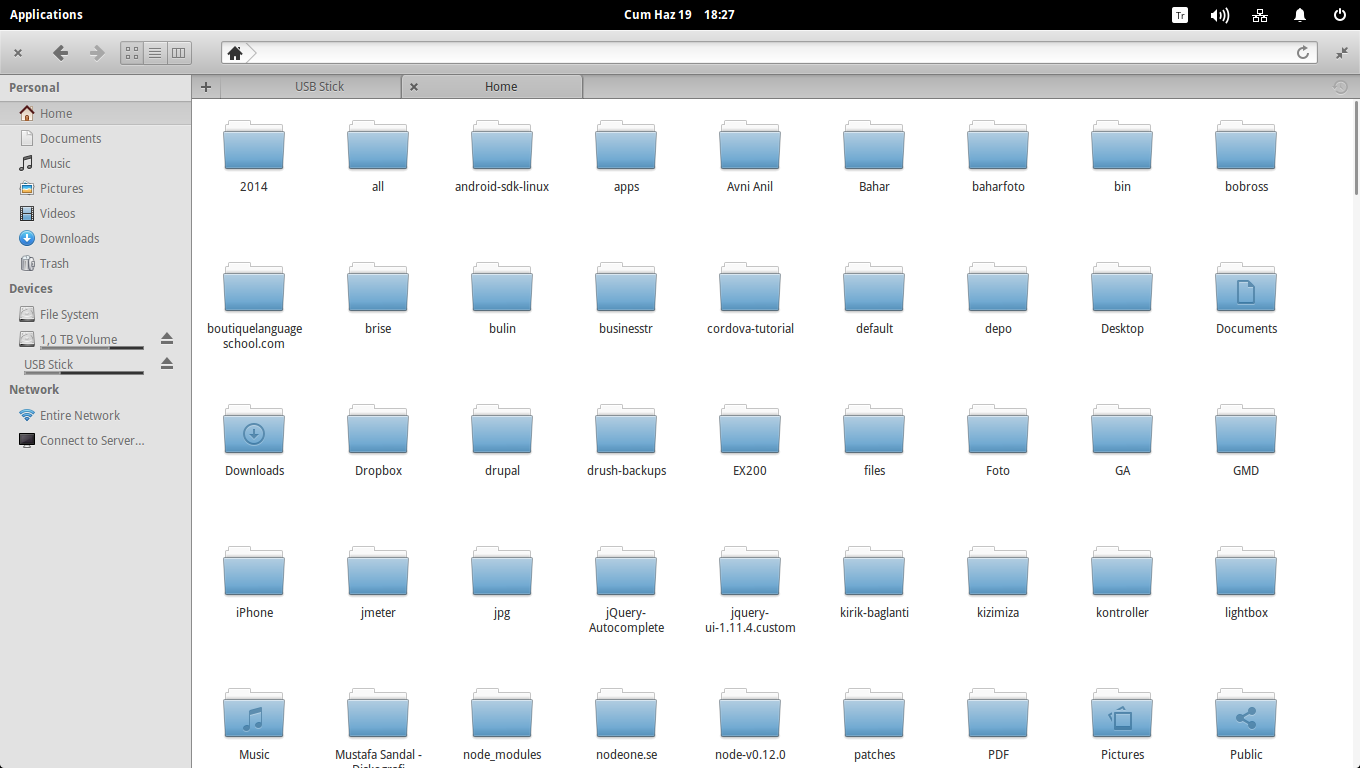Browse Entire Network in the sidebar
The image size is (1360, 768).
coord(95,415)
